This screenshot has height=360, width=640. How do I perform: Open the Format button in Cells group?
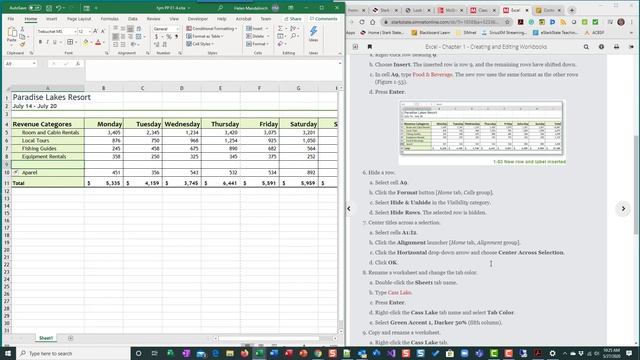pos(257,44)
